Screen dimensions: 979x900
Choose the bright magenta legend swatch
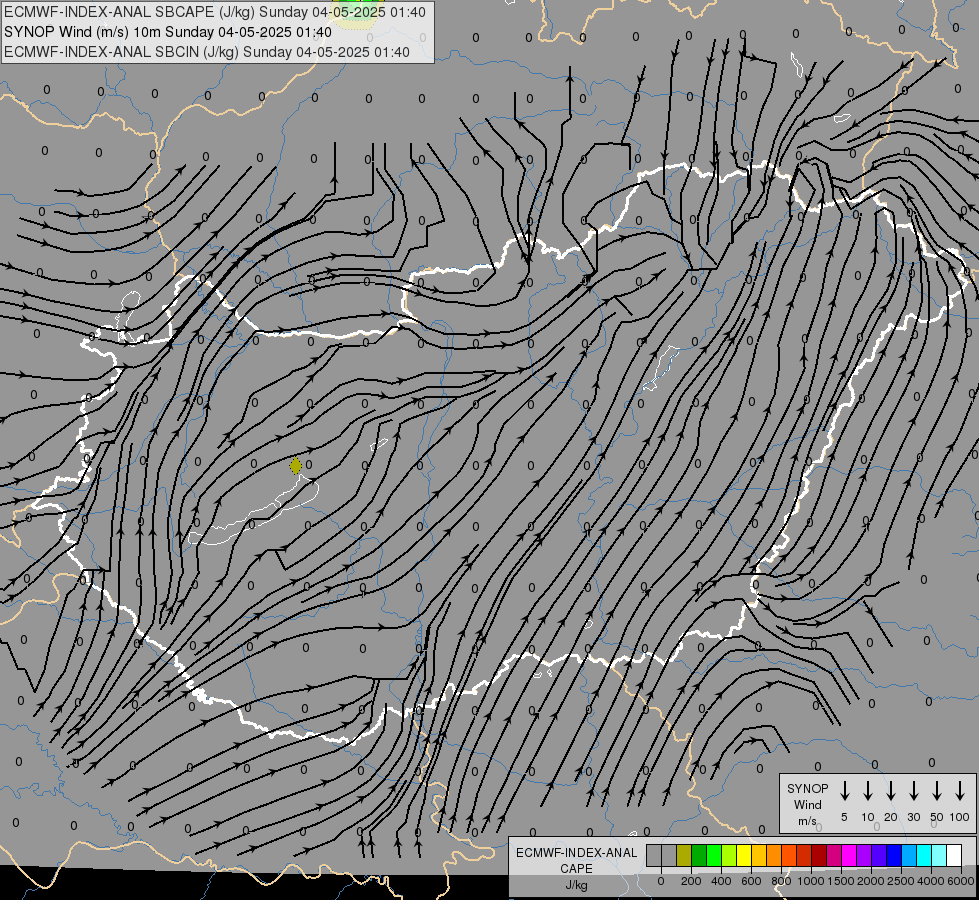tap(849, 856)
